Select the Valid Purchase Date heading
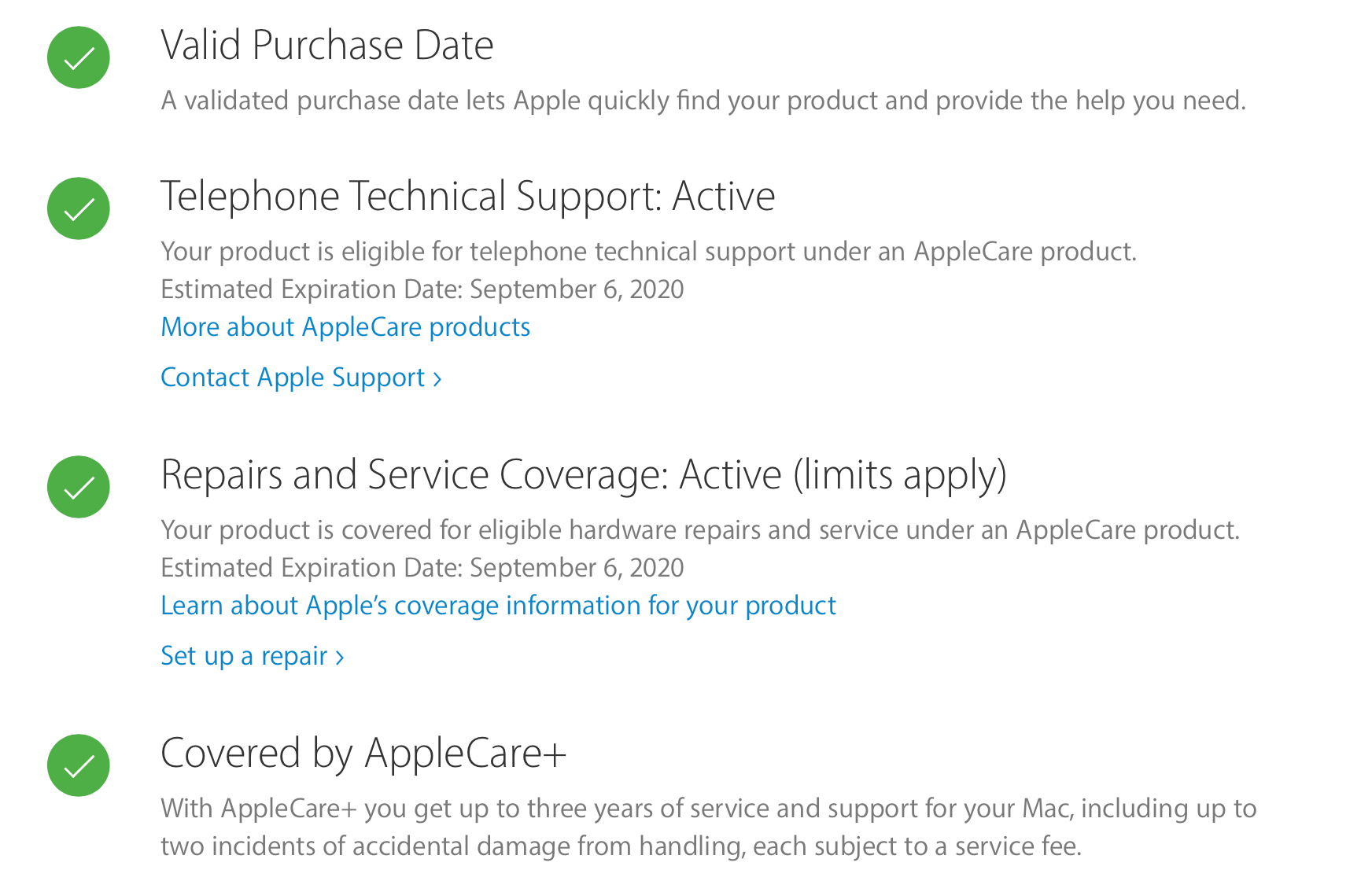Image resolution: width=1372 pixels, height=892 pixels. coord(327,46)
